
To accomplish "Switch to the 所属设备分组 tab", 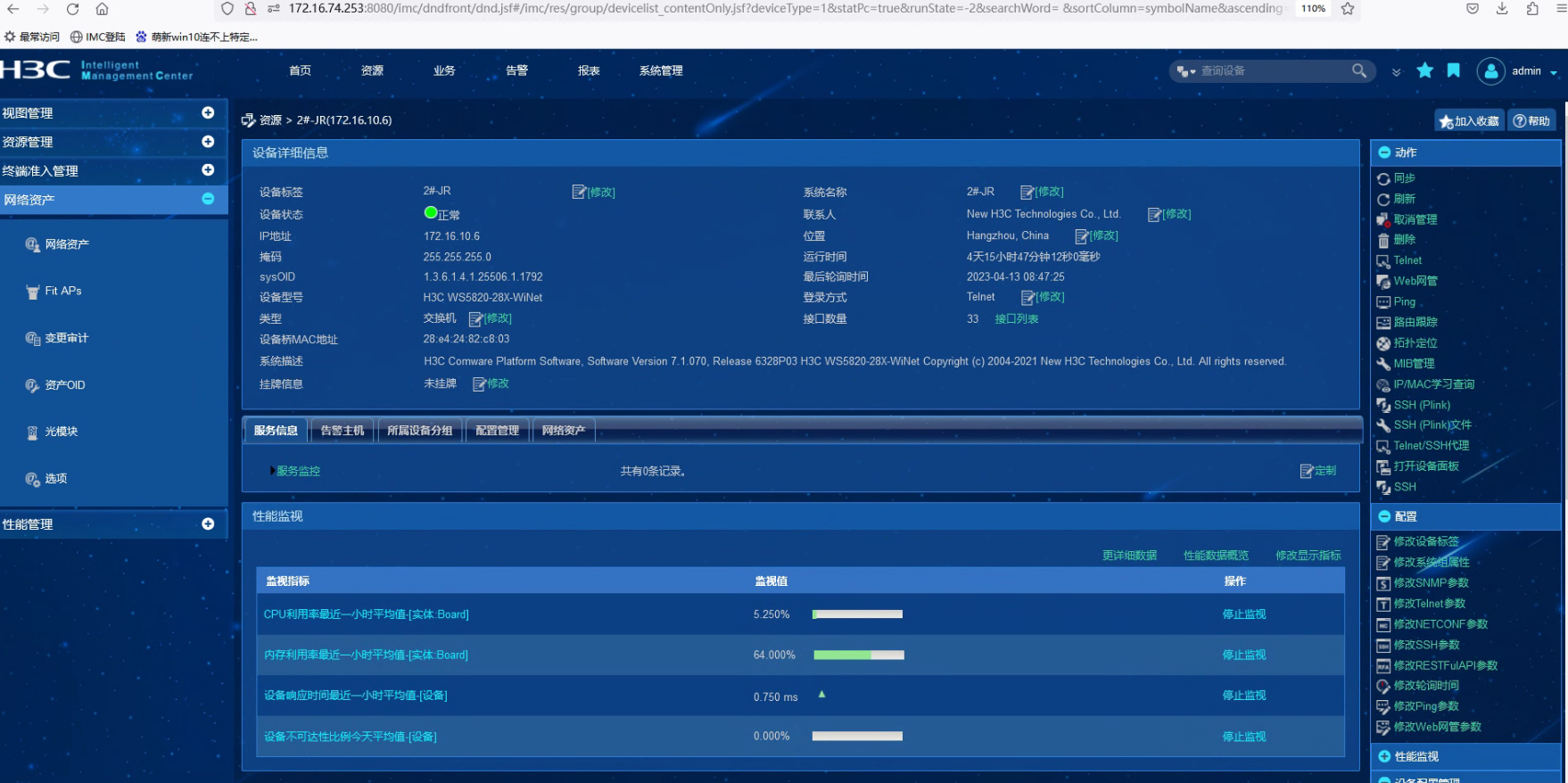I will coord(420,431).
